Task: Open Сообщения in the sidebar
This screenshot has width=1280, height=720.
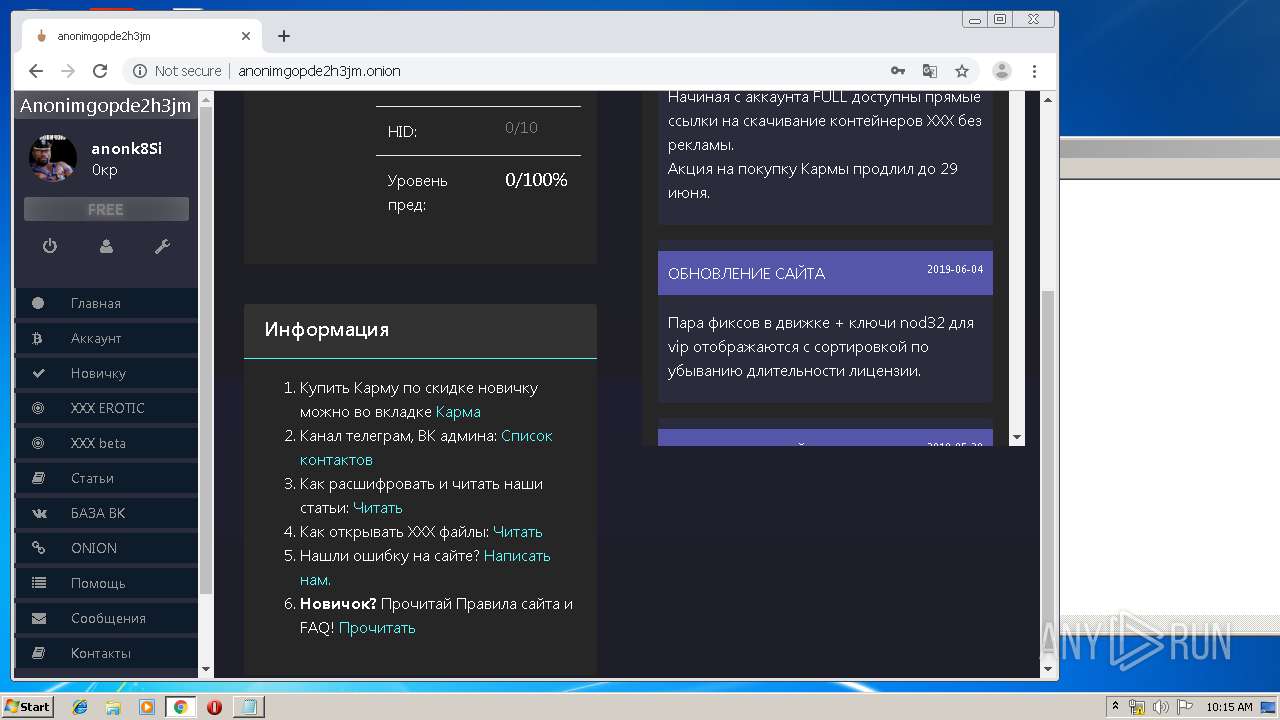Action: (x=106, y=618)
